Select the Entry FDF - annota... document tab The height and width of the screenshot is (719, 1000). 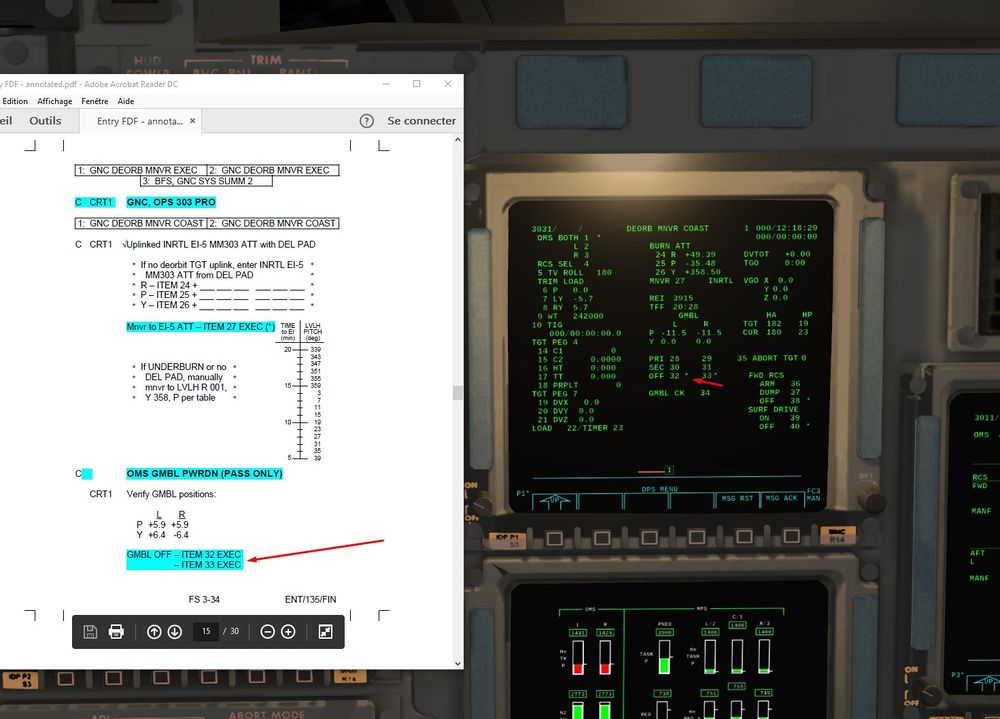140,121
